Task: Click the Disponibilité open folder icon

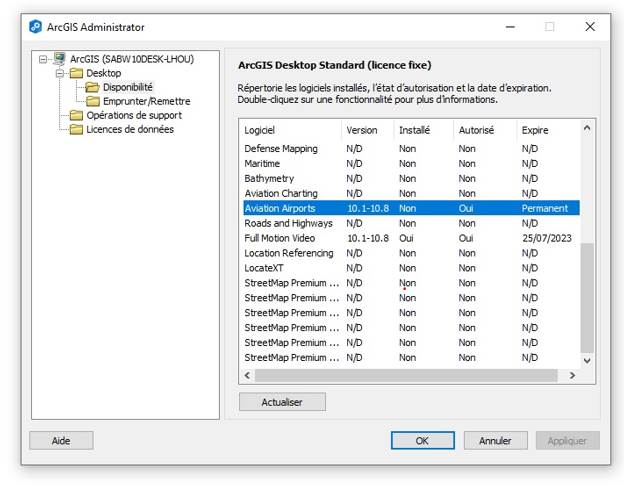Action: point(92,87)
